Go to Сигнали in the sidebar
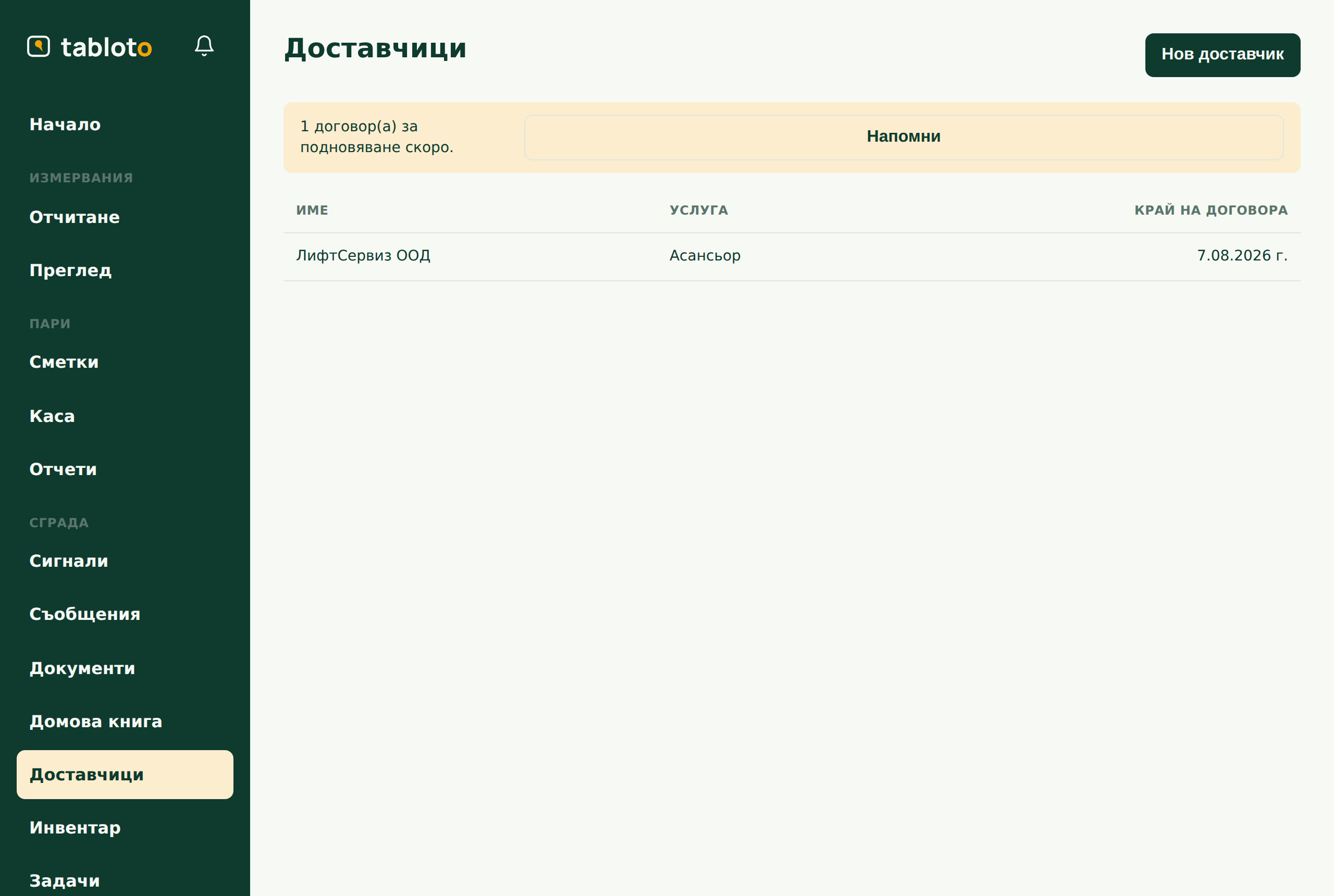The width and height of the screenshot is (1334, 896). [x=125, y=561]
